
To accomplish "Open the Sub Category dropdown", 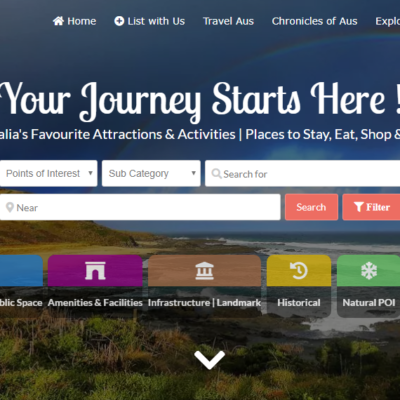I will (x=151, y=173).
